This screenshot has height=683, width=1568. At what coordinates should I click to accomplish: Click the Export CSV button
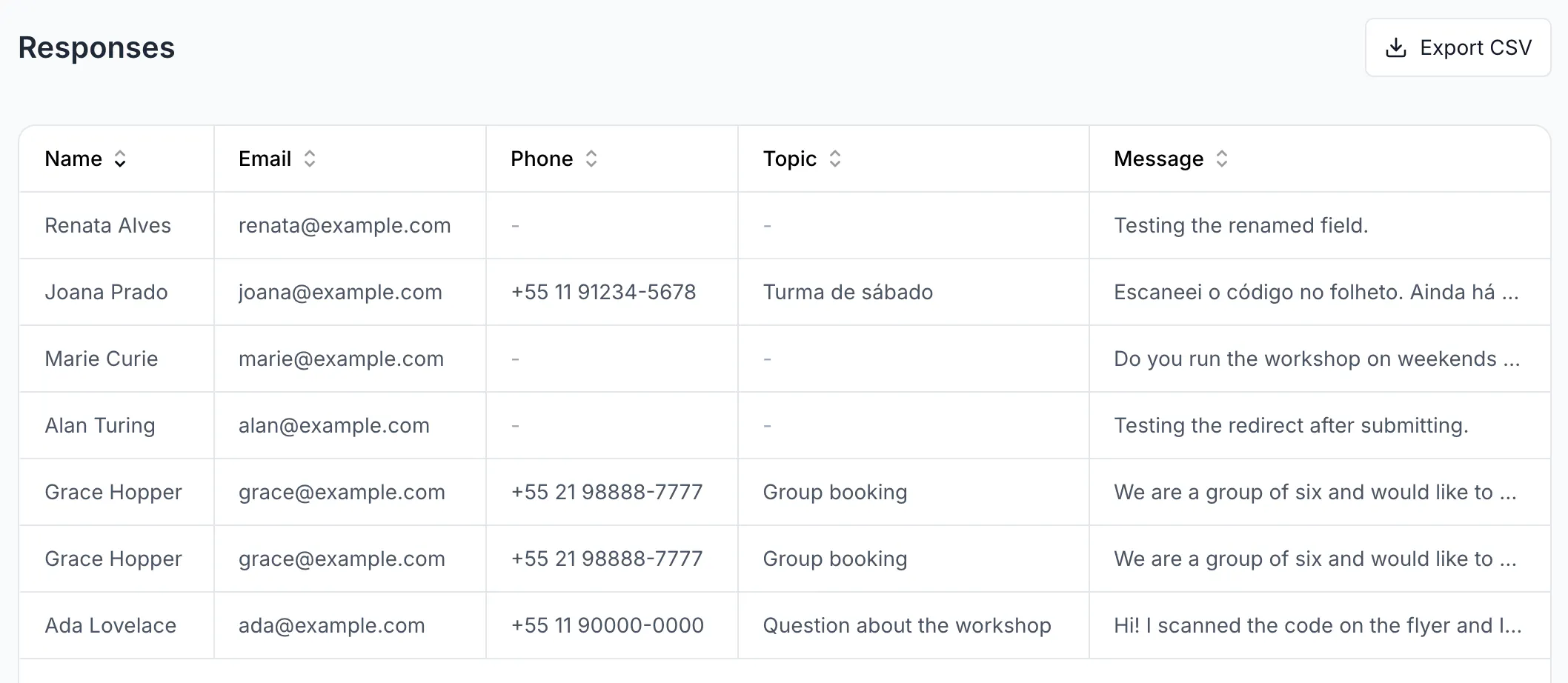tap(1458, 47)
